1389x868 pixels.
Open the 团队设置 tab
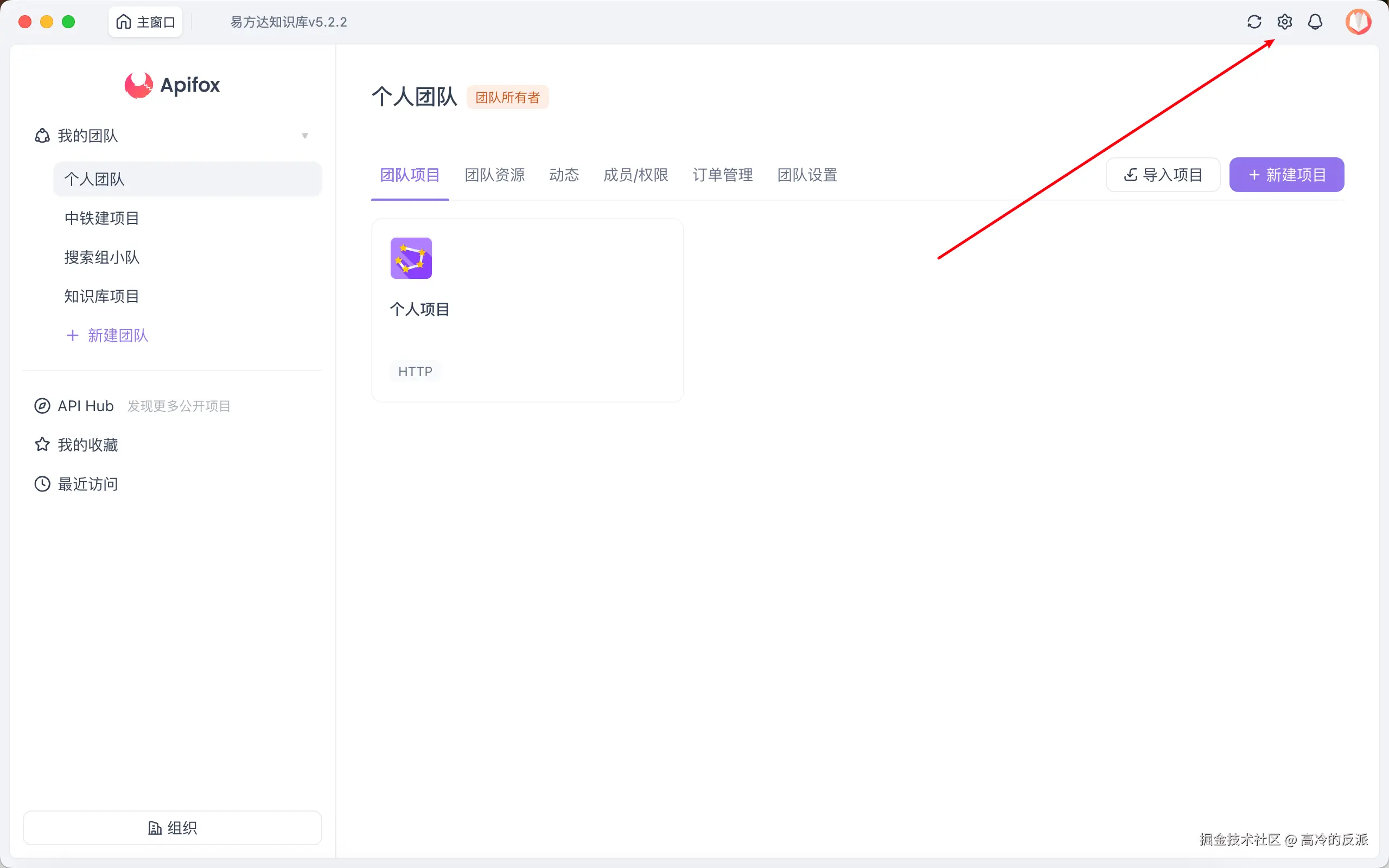(x=807, y=175)
